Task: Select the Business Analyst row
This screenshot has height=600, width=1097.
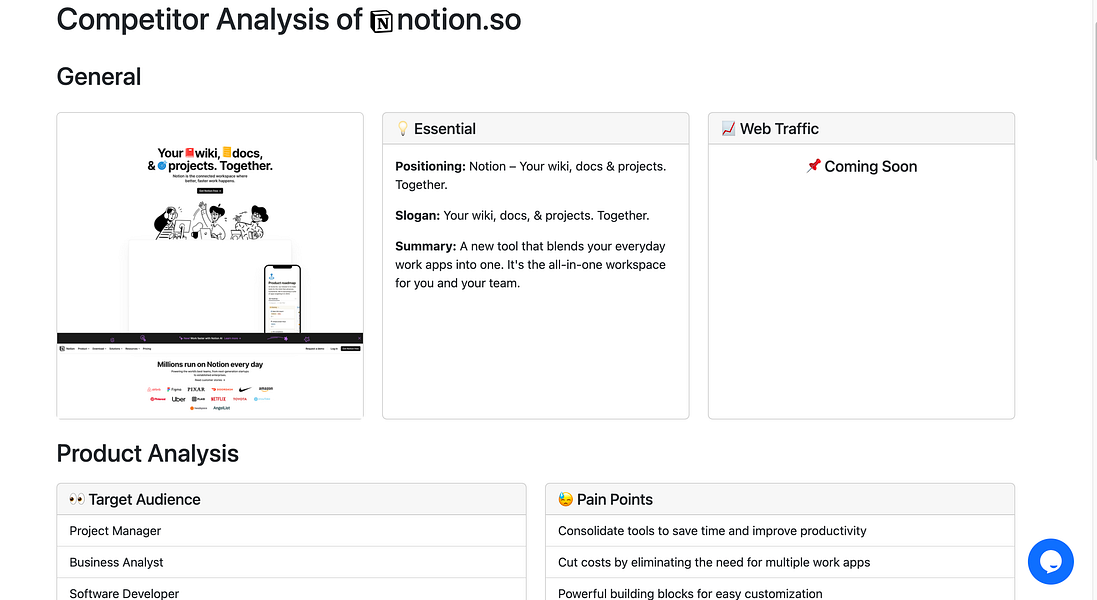Action: (x=292, y=562)
